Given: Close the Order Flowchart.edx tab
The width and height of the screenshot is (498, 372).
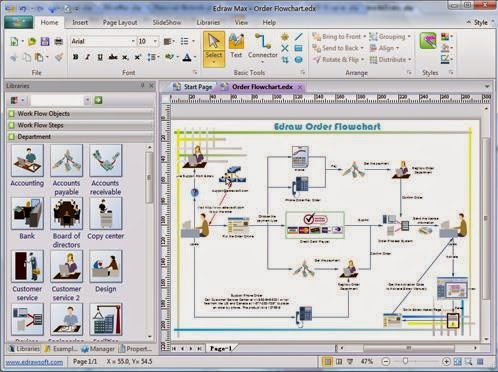Looking at the screenshot, I should [300, 87].
